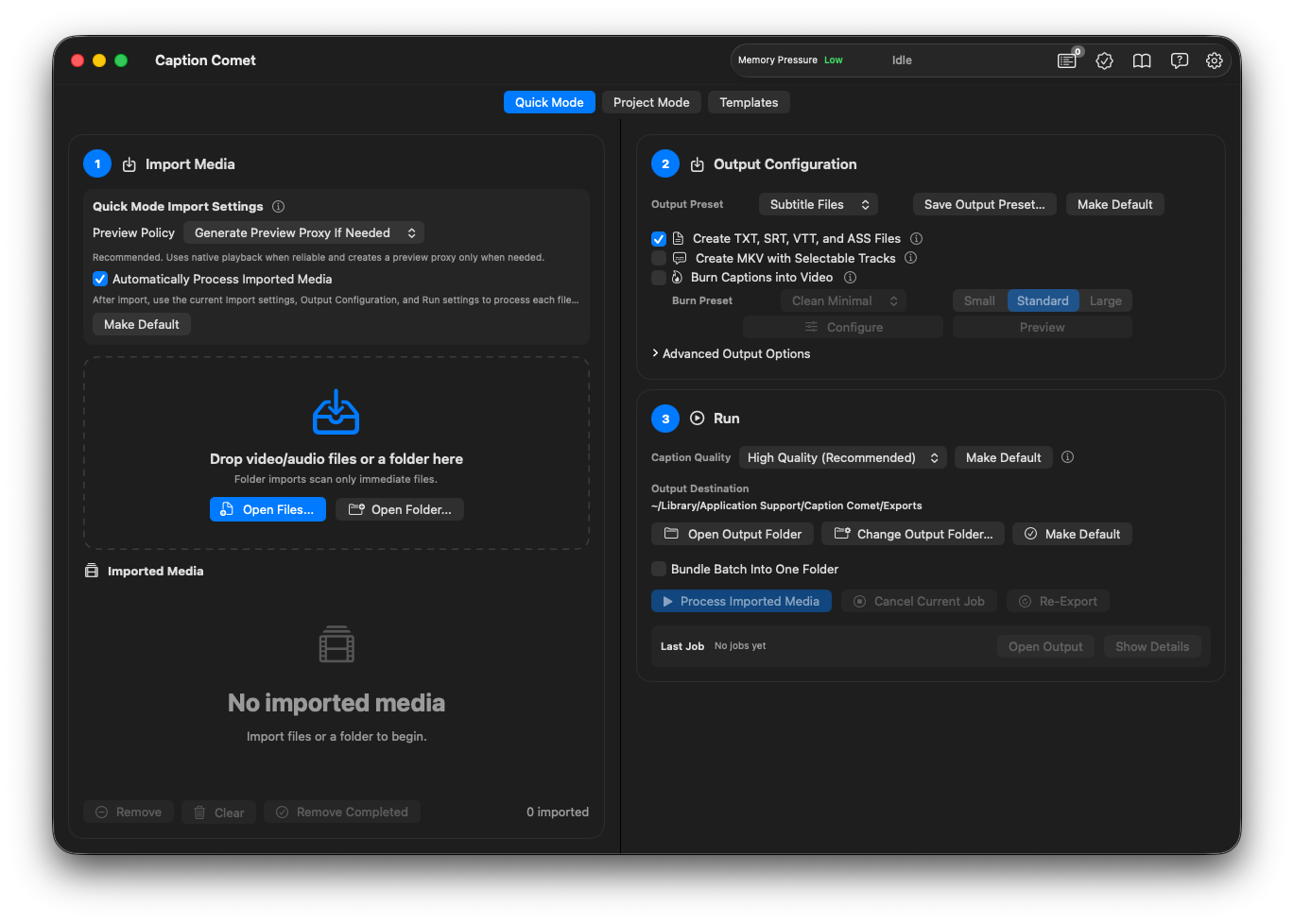Screen dimensions: 1294x924
Task: Open Preview Policy dropdown
Action: pyautogui.click(x=303, y=232)
